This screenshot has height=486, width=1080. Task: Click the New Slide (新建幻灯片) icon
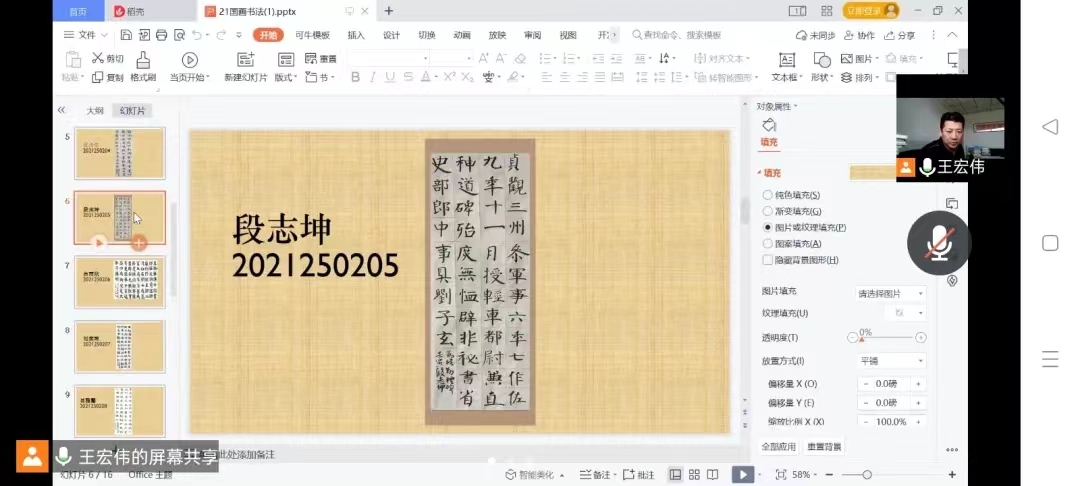245,60
